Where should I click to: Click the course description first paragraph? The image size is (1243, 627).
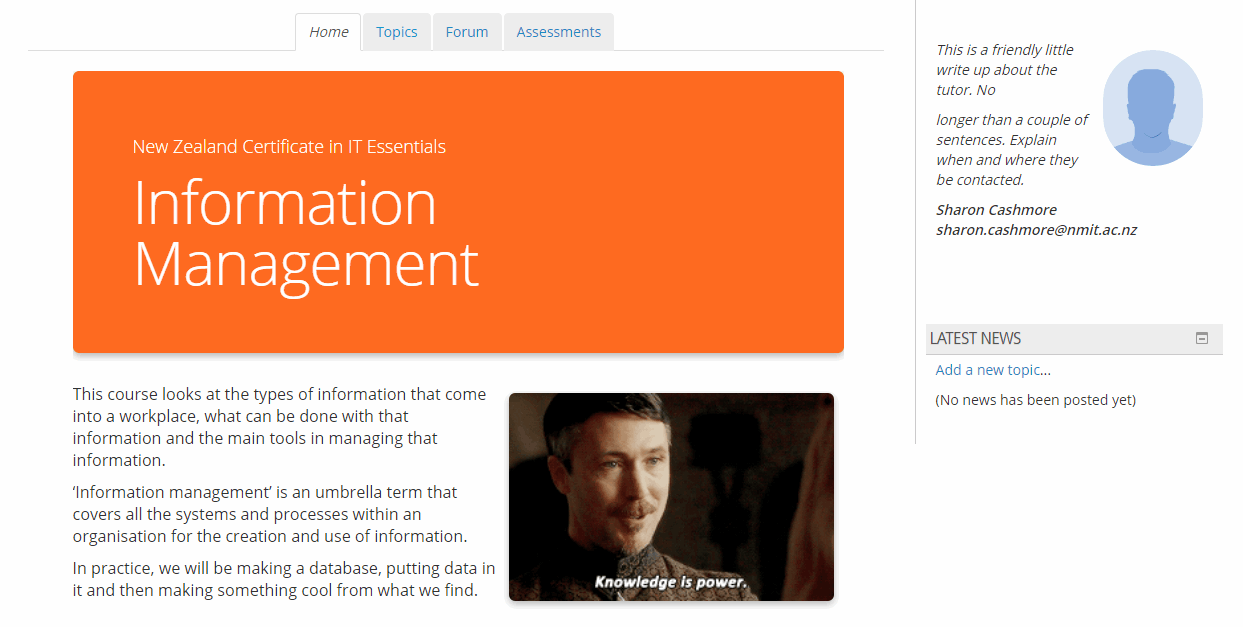click(x=278, y=426)
